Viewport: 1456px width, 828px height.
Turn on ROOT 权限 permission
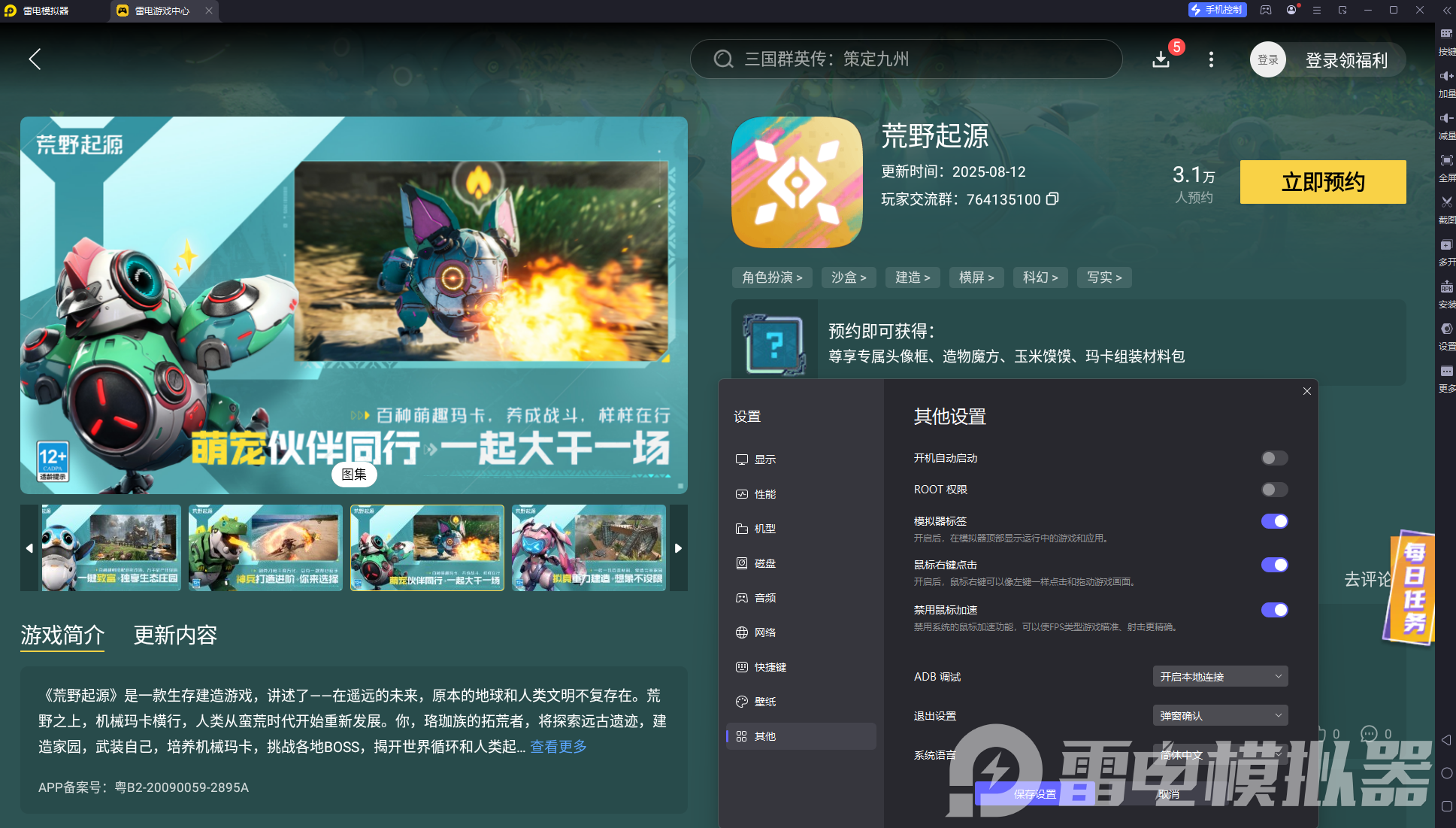[1273, 489]
